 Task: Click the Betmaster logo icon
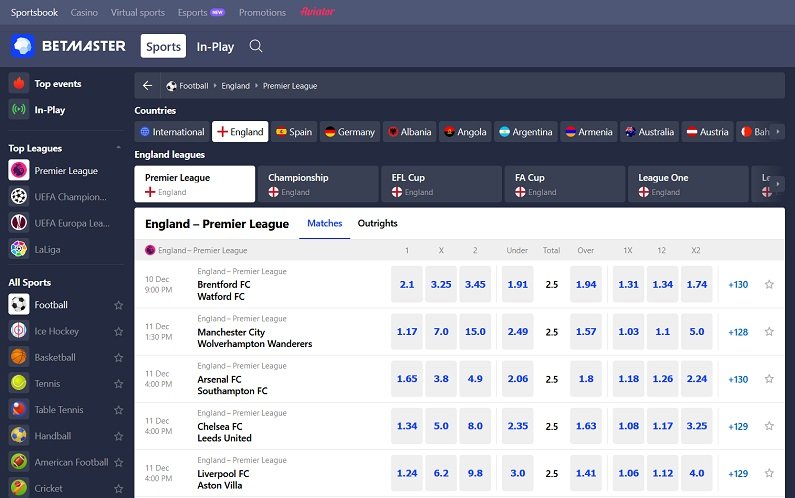pos(22,46)
